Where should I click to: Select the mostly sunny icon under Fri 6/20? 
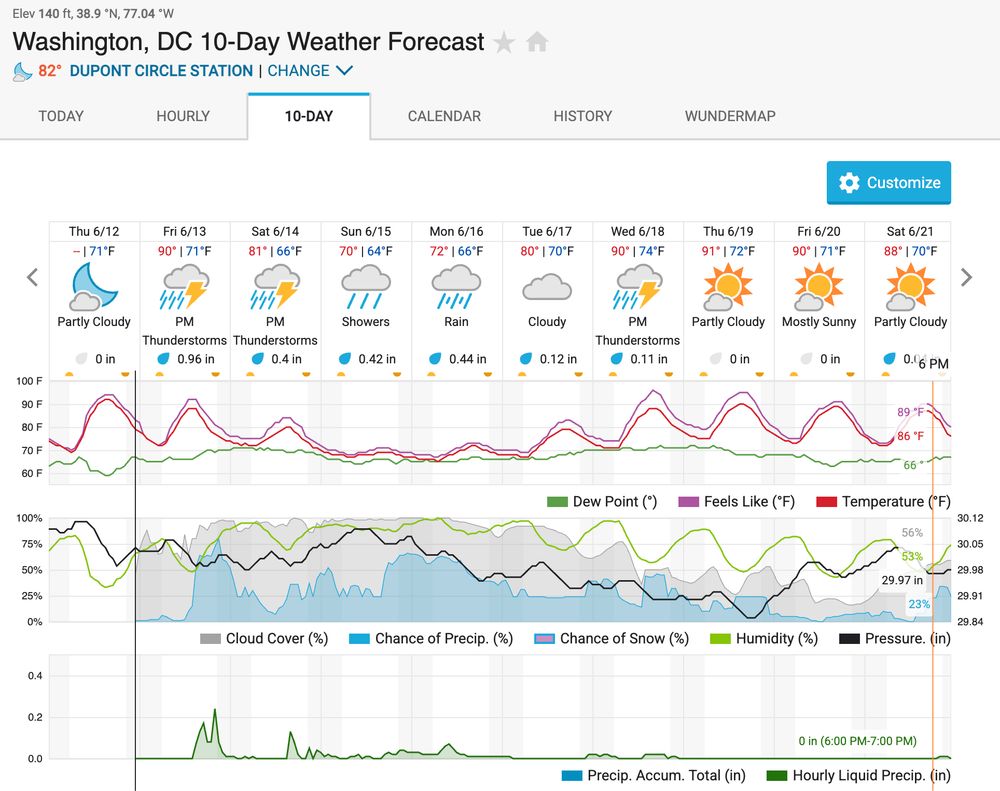point(818,287)
